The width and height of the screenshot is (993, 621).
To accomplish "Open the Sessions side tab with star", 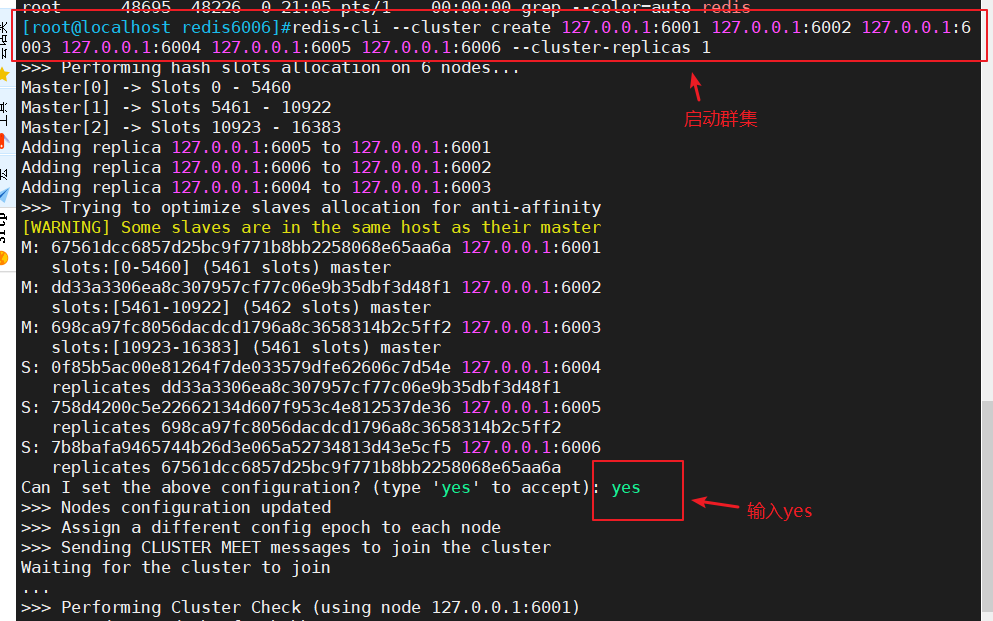I will [4, 52].
